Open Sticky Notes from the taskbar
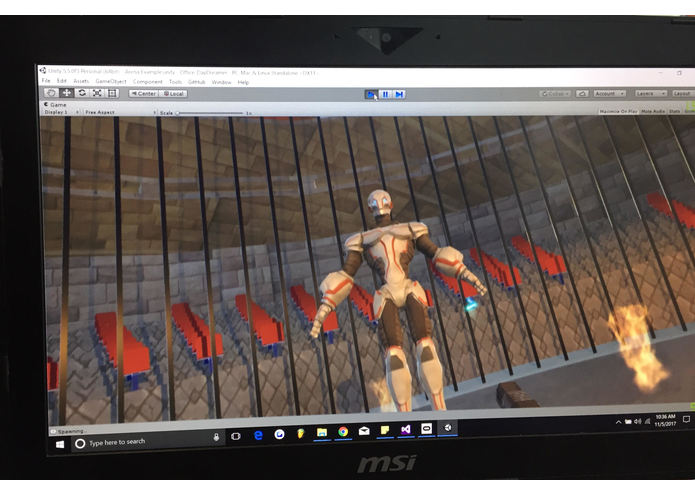 tap(385, 430)
